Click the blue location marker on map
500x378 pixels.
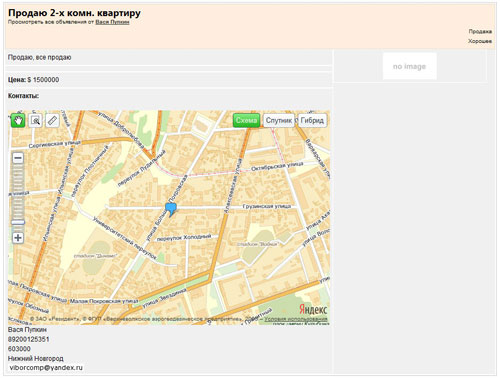coord(171,209)
